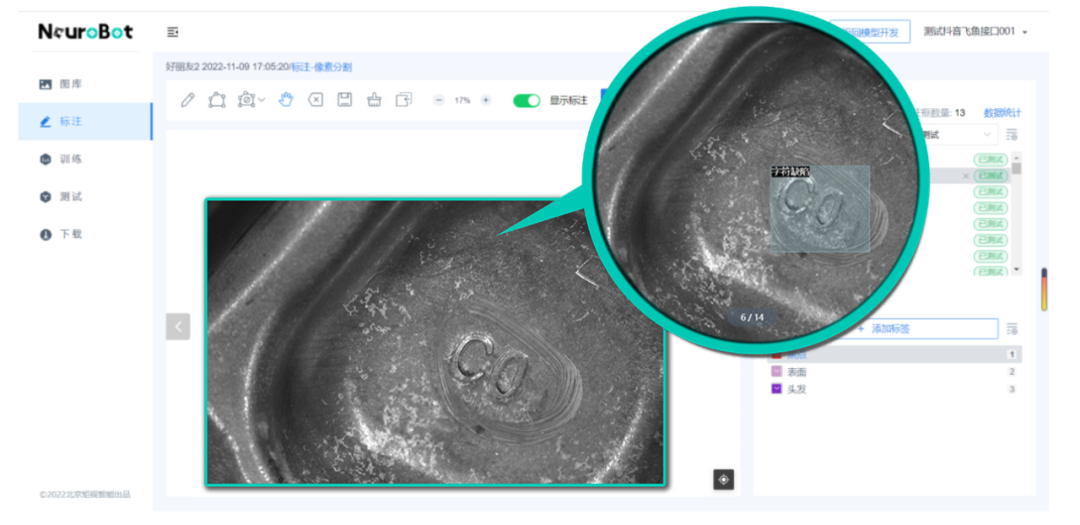Save annotations with the floppy disk icon

click(344, 100)
